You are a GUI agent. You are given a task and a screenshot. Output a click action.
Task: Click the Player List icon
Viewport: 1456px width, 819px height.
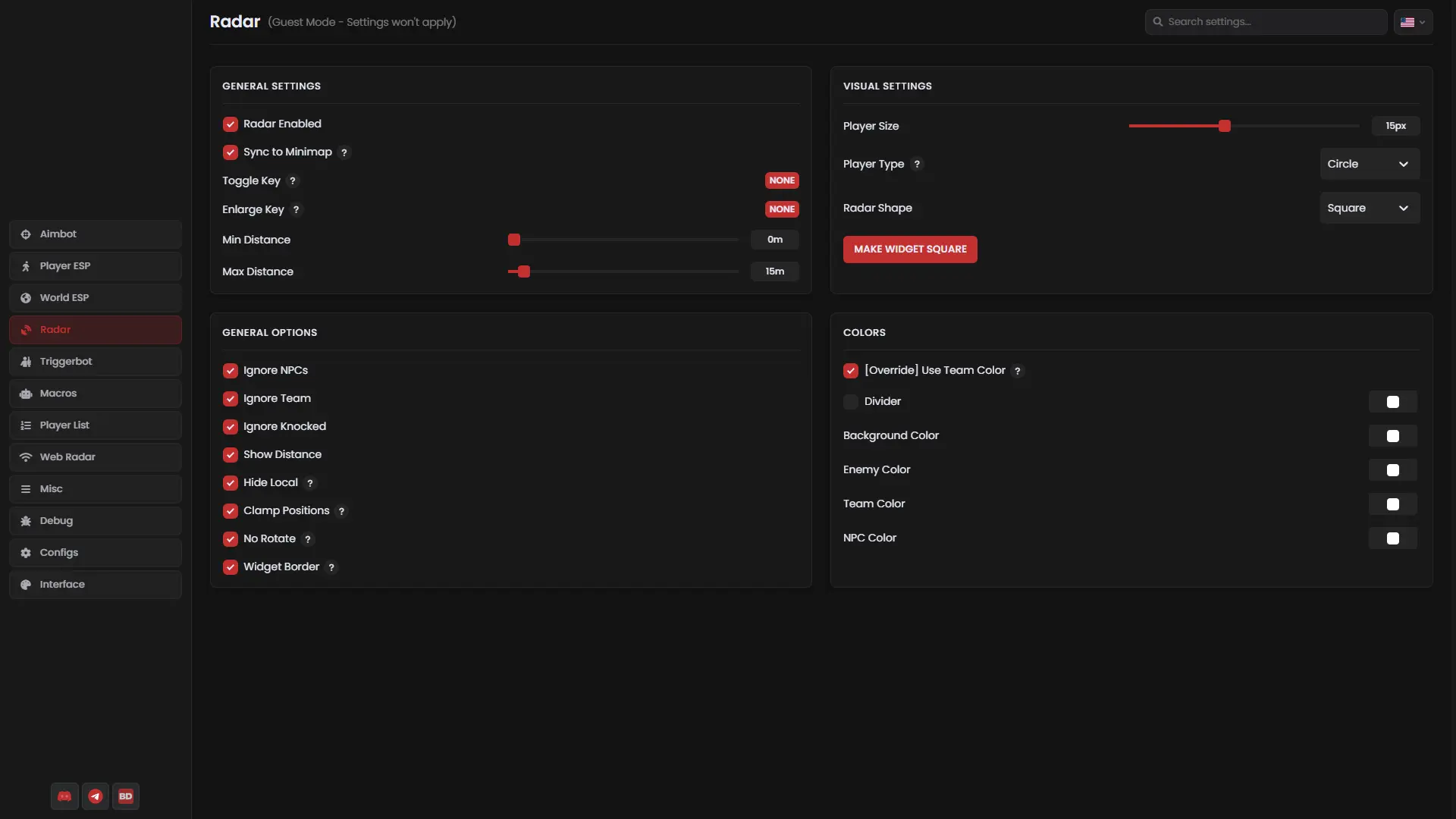26,425
